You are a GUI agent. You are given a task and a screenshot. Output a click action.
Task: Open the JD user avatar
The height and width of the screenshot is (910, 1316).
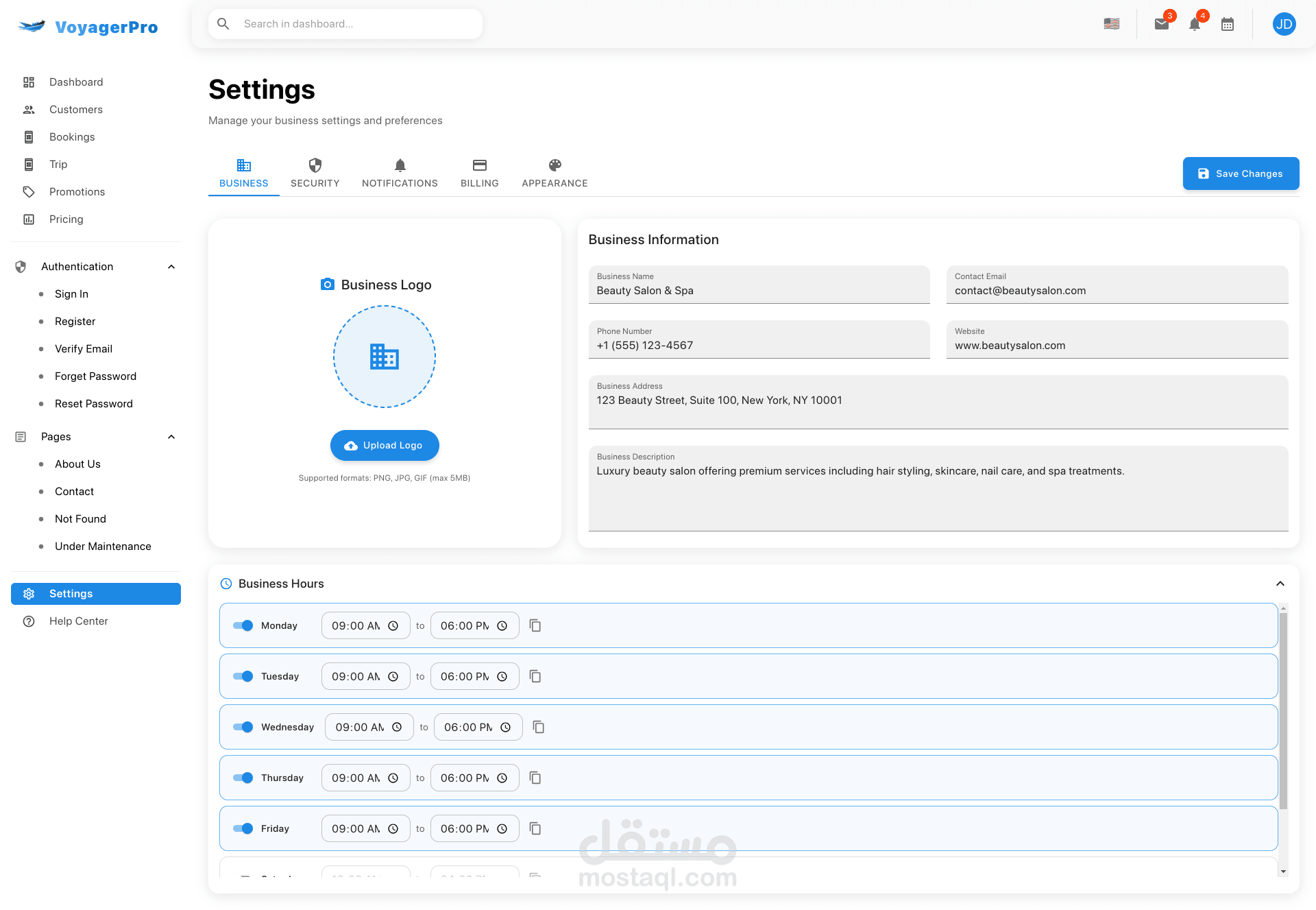point(1284,25)
